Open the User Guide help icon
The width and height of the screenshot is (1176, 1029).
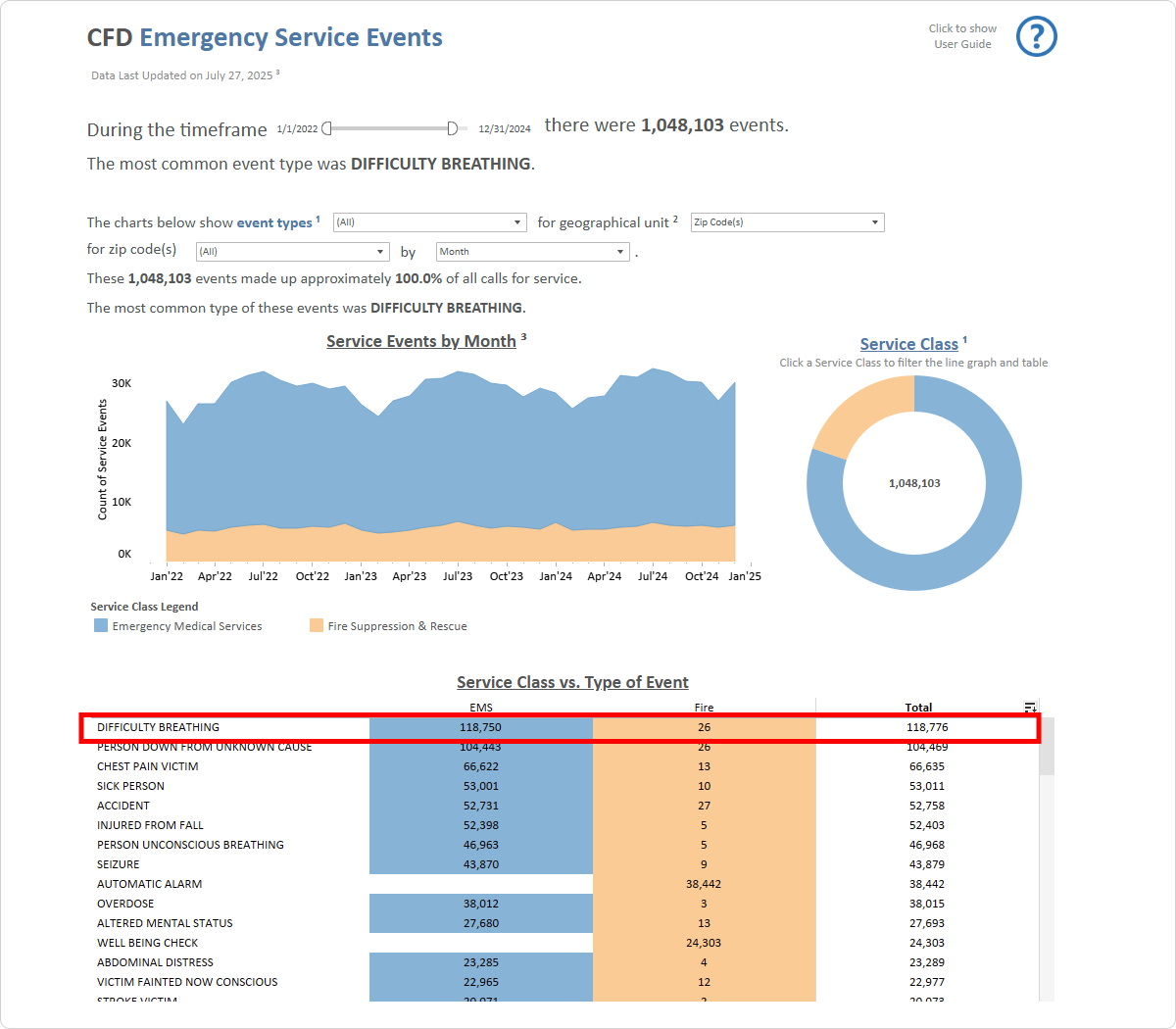point(1036,37)
